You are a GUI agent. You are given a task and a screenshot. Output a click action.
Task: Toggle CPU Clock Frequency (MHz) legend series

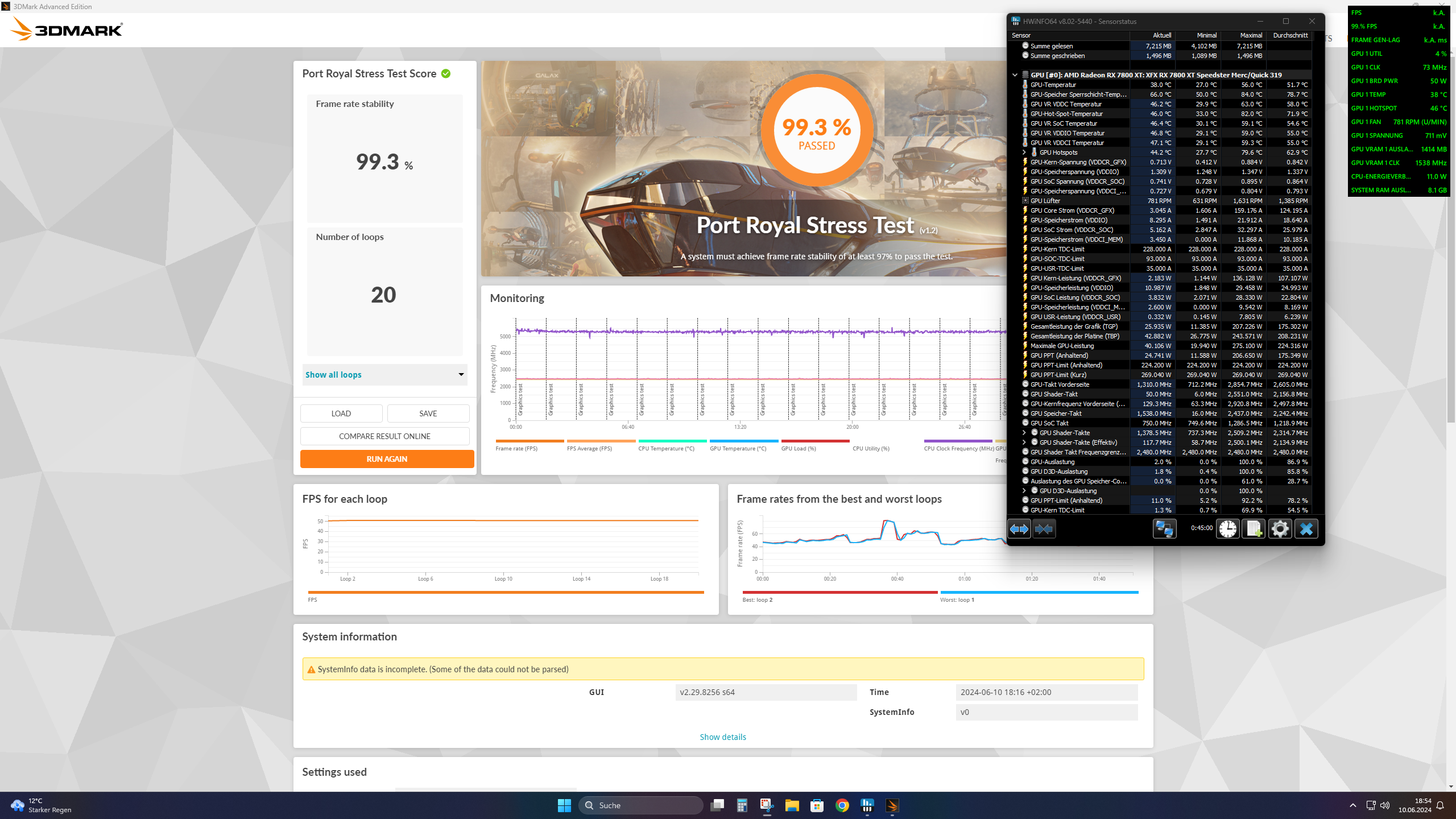958,445
